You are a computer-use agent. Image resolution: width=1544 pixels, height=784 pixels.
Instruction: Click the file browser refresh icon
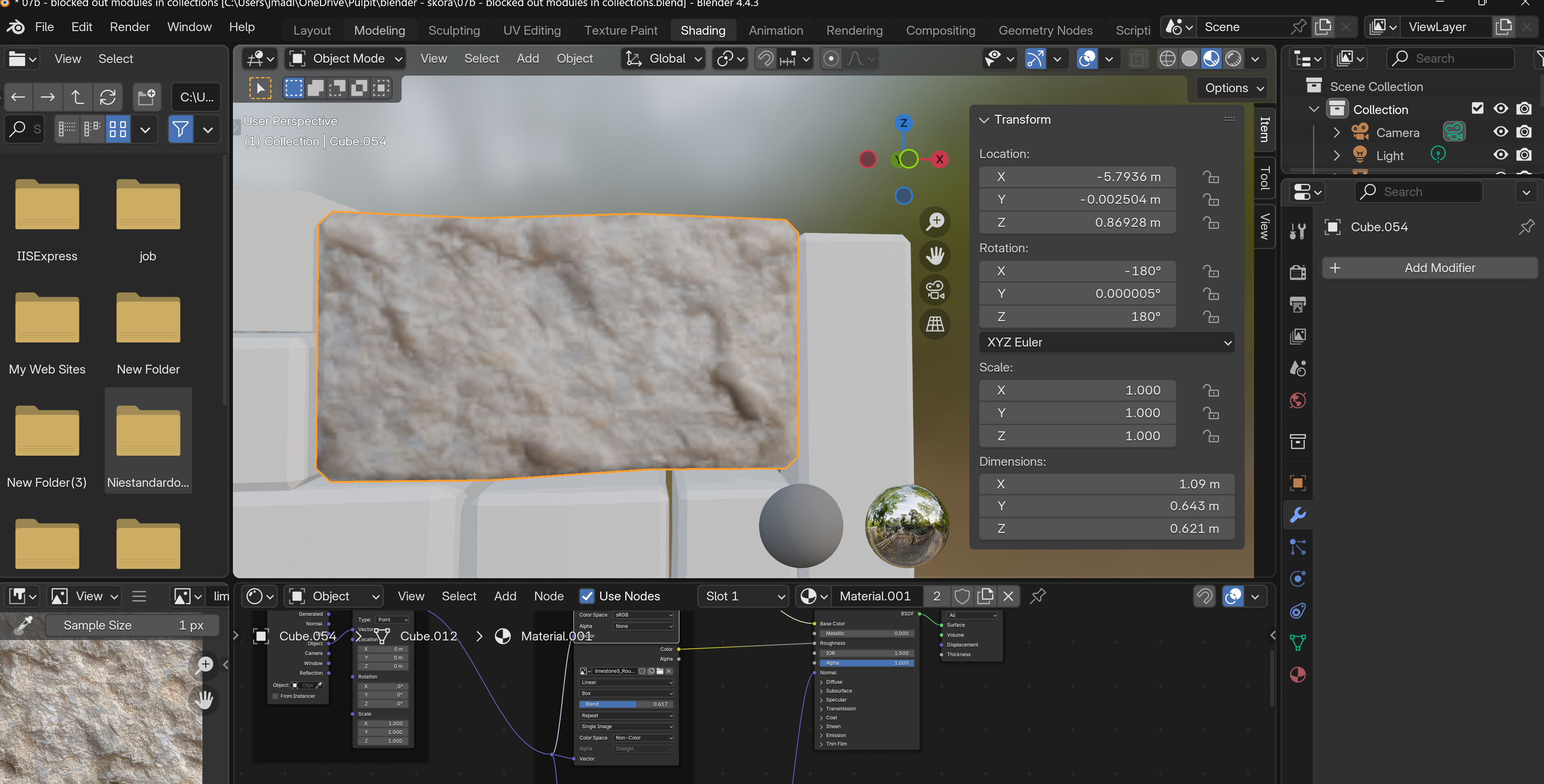pyautogui.click(x=108, y=97)
